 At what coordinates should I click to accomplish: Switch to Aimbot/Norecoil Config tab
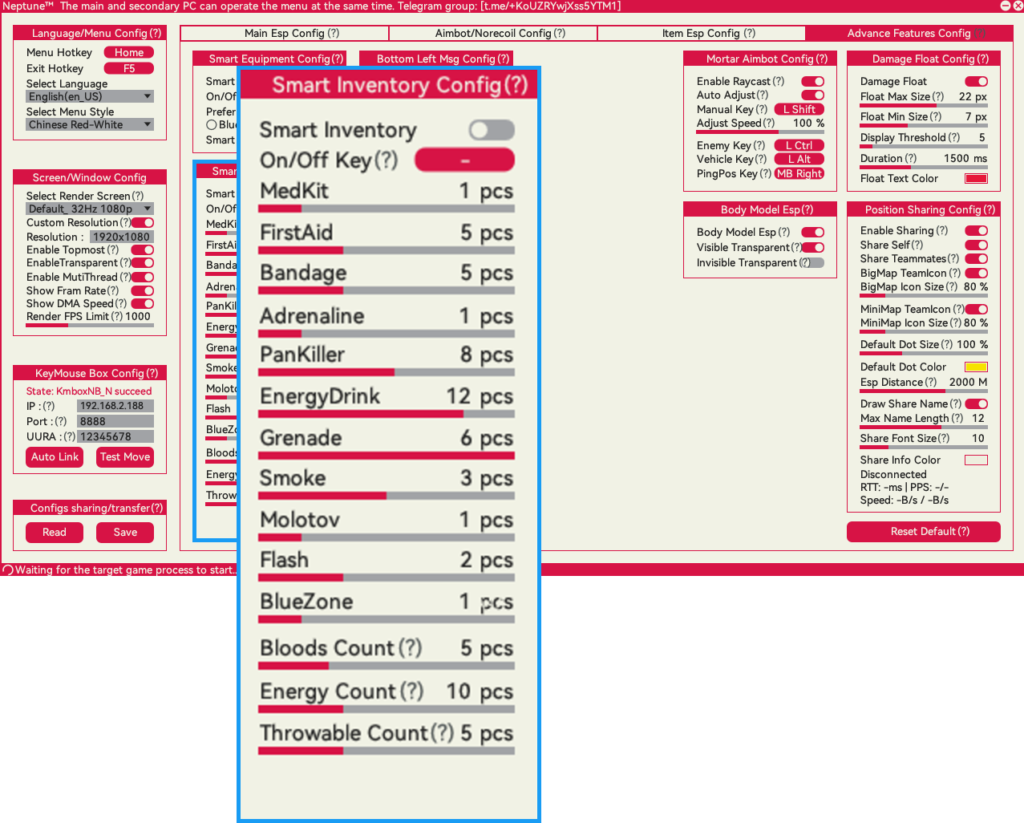click(x=493, y=33)
